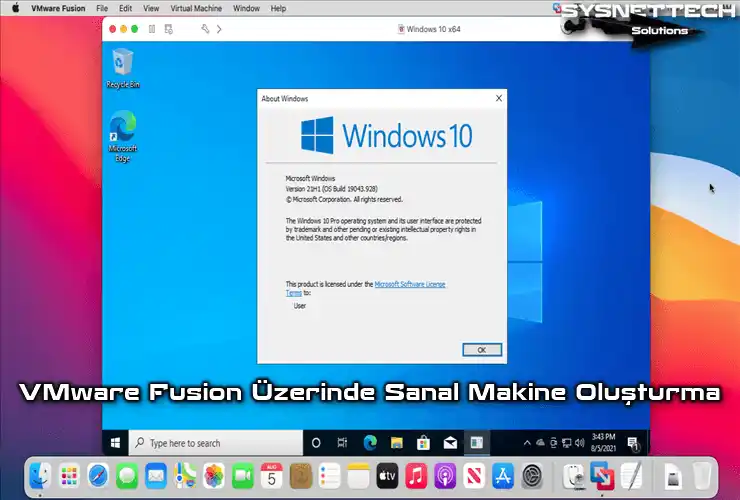Click VMware Fusion icon in the Dock
This screenshot has height=500, width=740.
(x=602, y=476)
